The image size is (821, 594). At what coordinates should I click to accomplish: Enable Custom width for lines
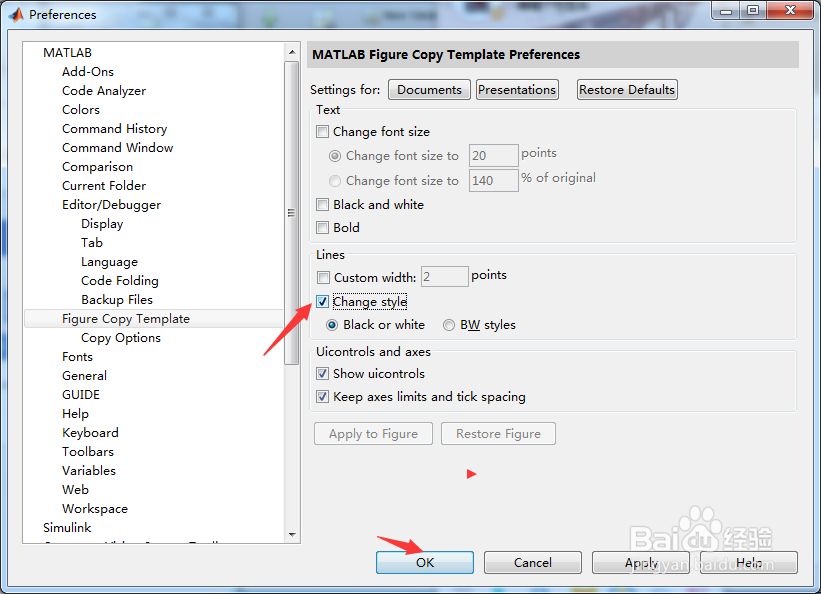[x=323, y=277]
